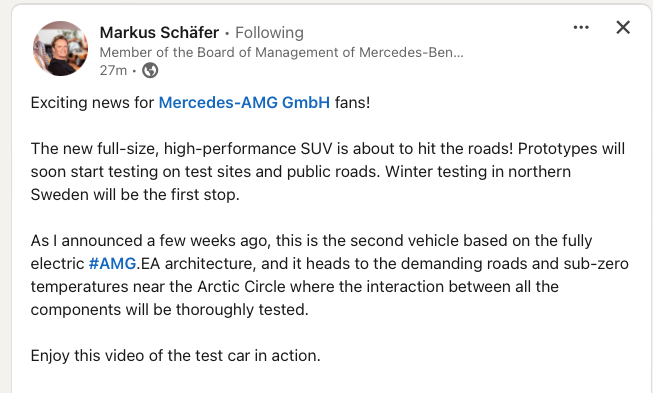Screen dimensions: 653x393
Task: Open the #AMG hashtag link
Action: pos(112,264)
